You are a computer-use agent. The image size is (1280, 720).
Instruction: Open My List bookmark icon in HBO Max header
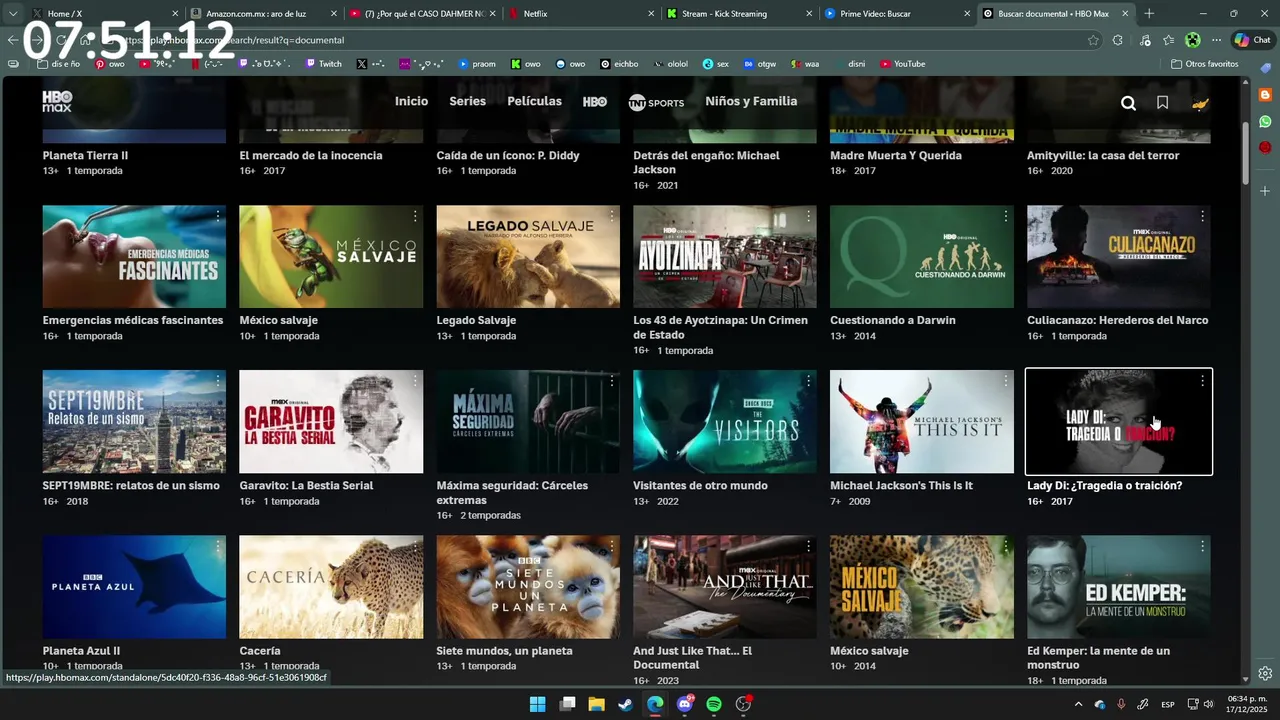pos(1162,103)
